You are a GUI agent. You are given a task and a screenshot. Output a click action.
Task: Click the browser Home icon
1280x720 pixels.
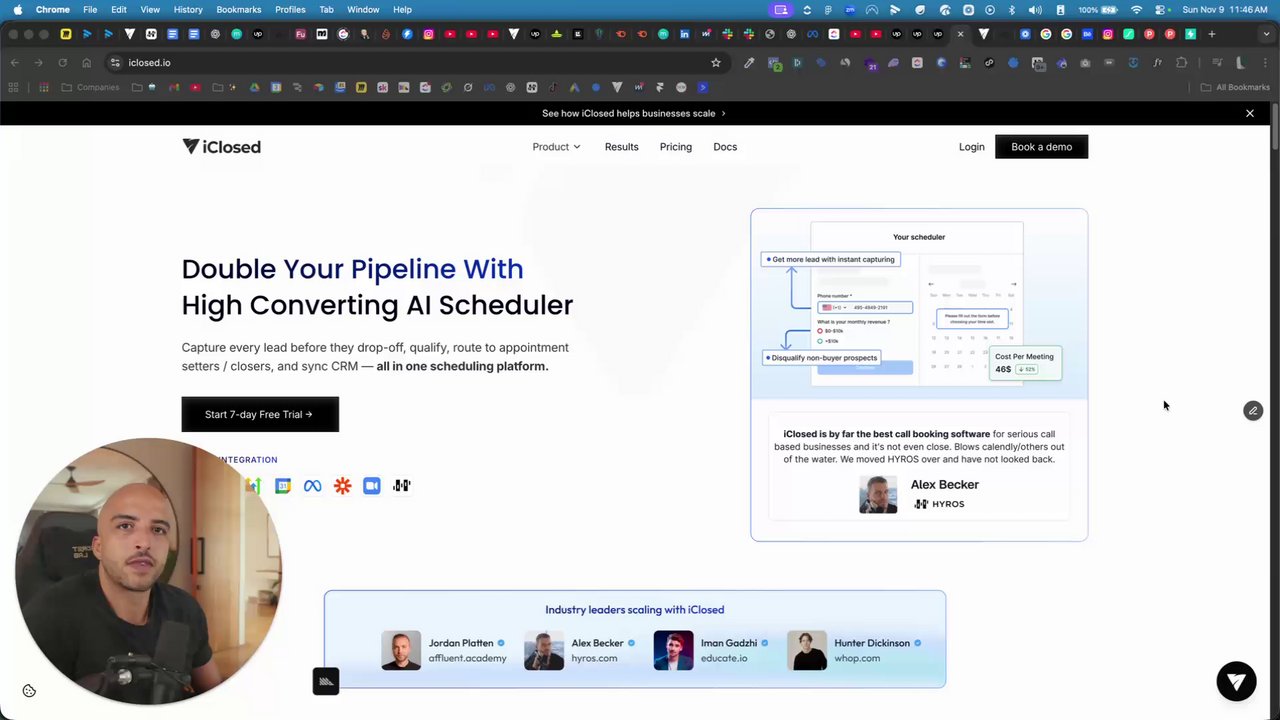[86, 62]
